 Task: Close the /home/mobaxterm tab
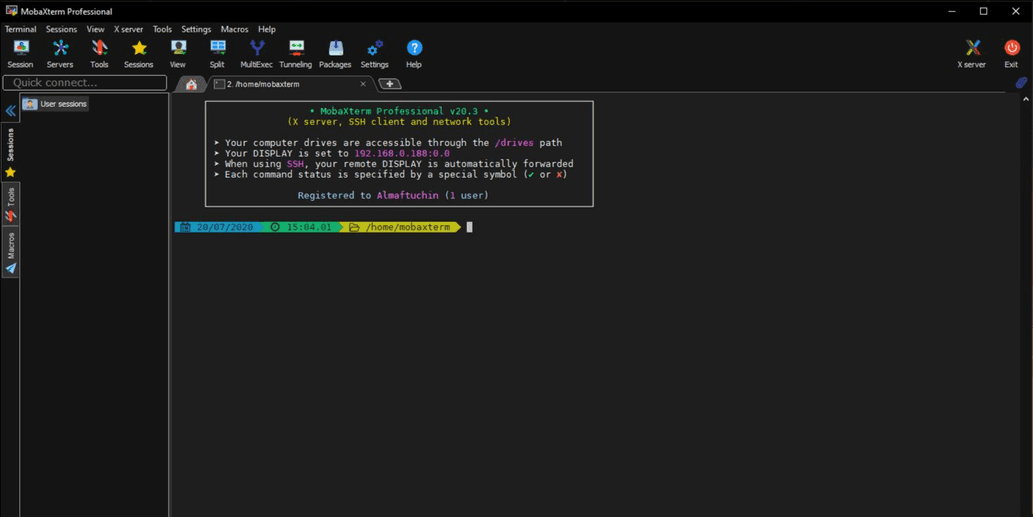[x=363, y=84]
